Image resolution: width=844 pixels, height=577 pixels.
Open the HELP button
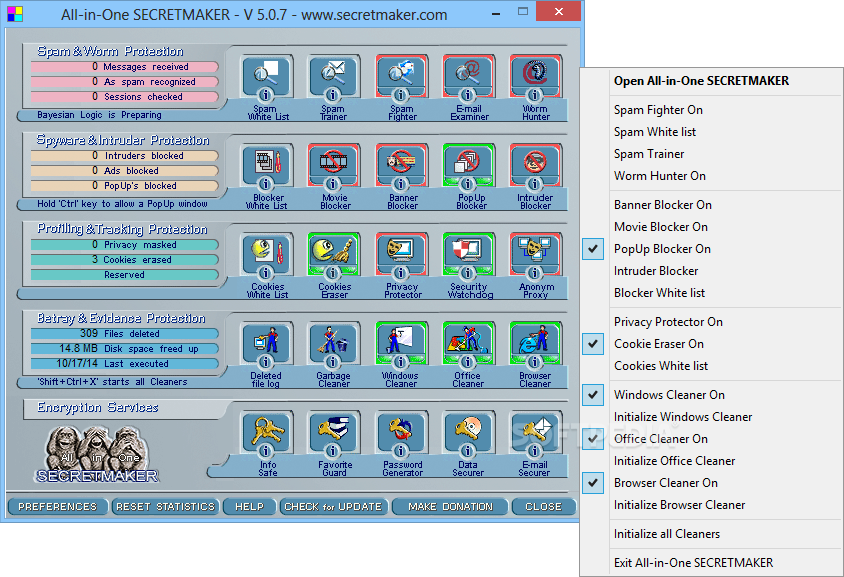(x=249, y=507)
